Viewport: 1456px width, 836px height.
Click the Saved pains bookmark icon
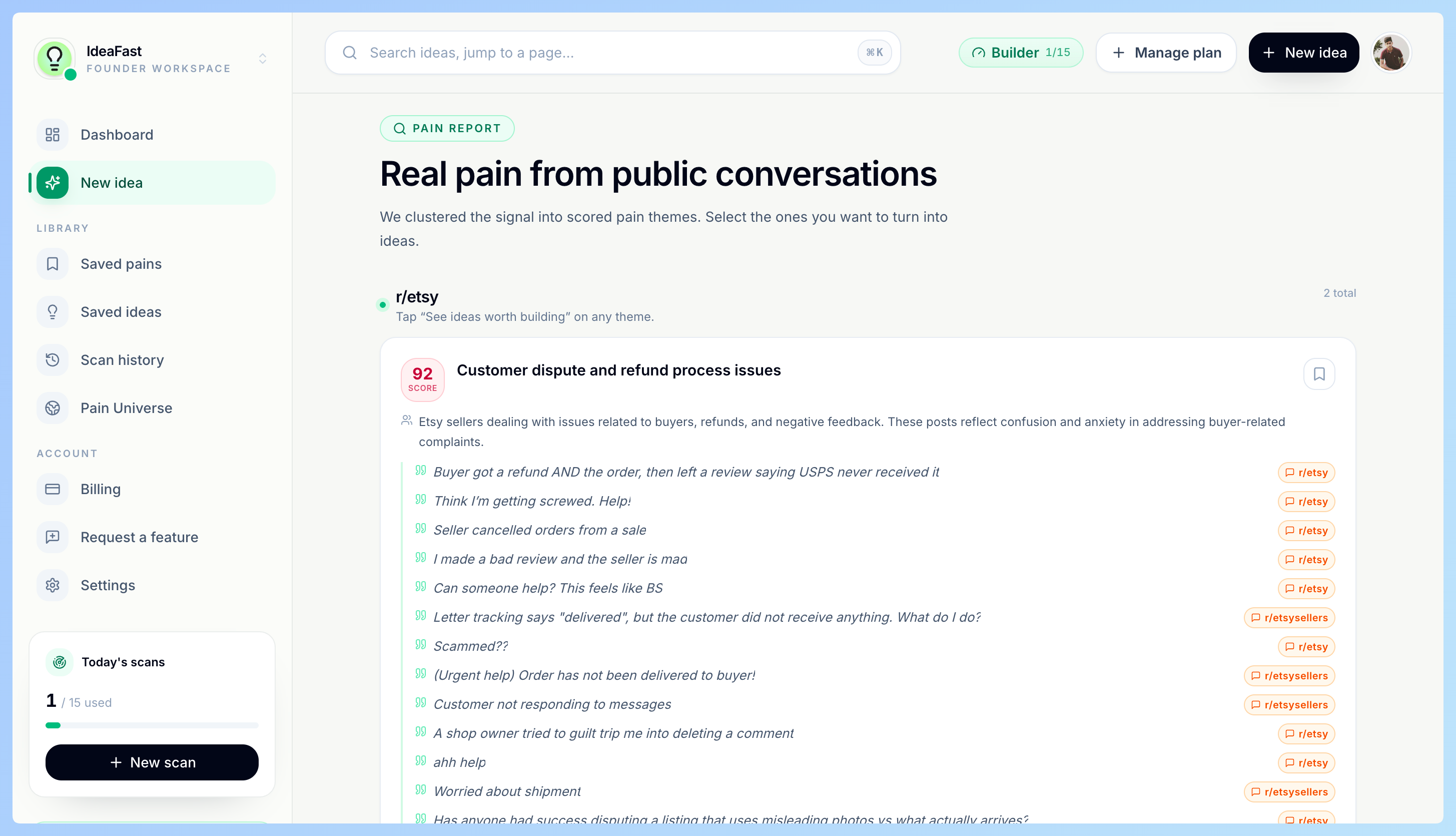point(52,263)
